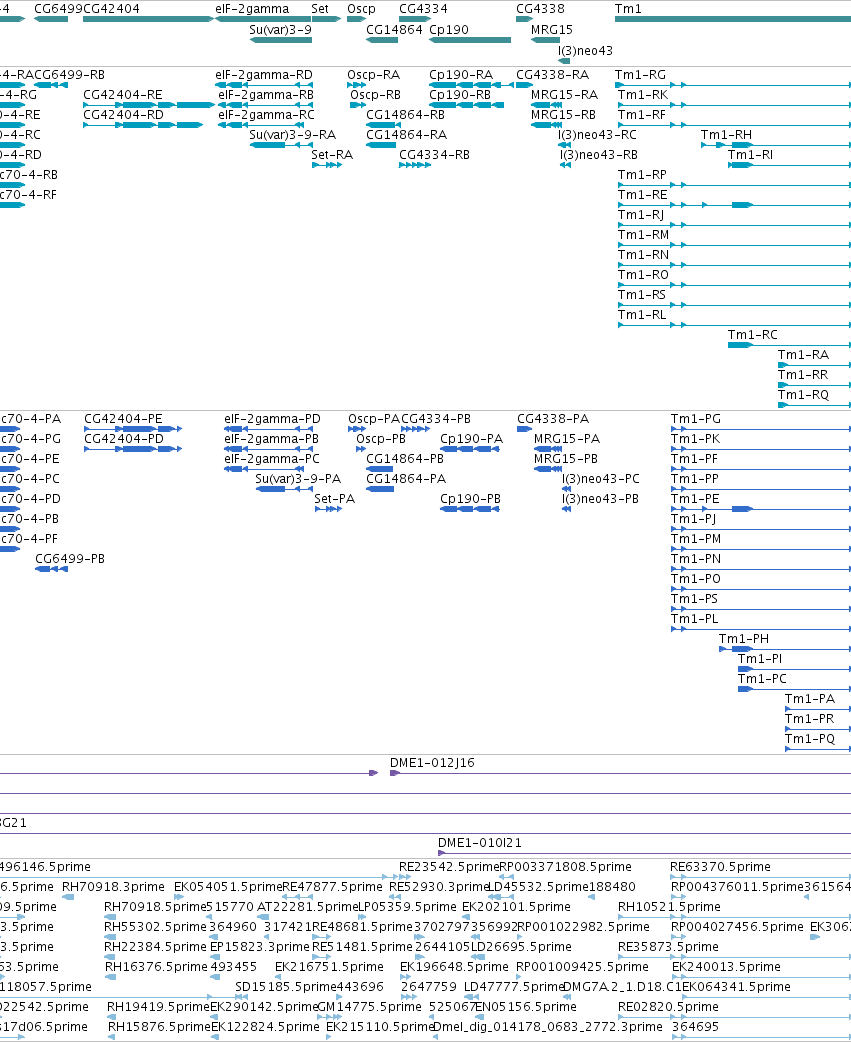851x1042 pixels.
Task: Select protein Su(var)3-9-PA
Action: pos(298,478)
